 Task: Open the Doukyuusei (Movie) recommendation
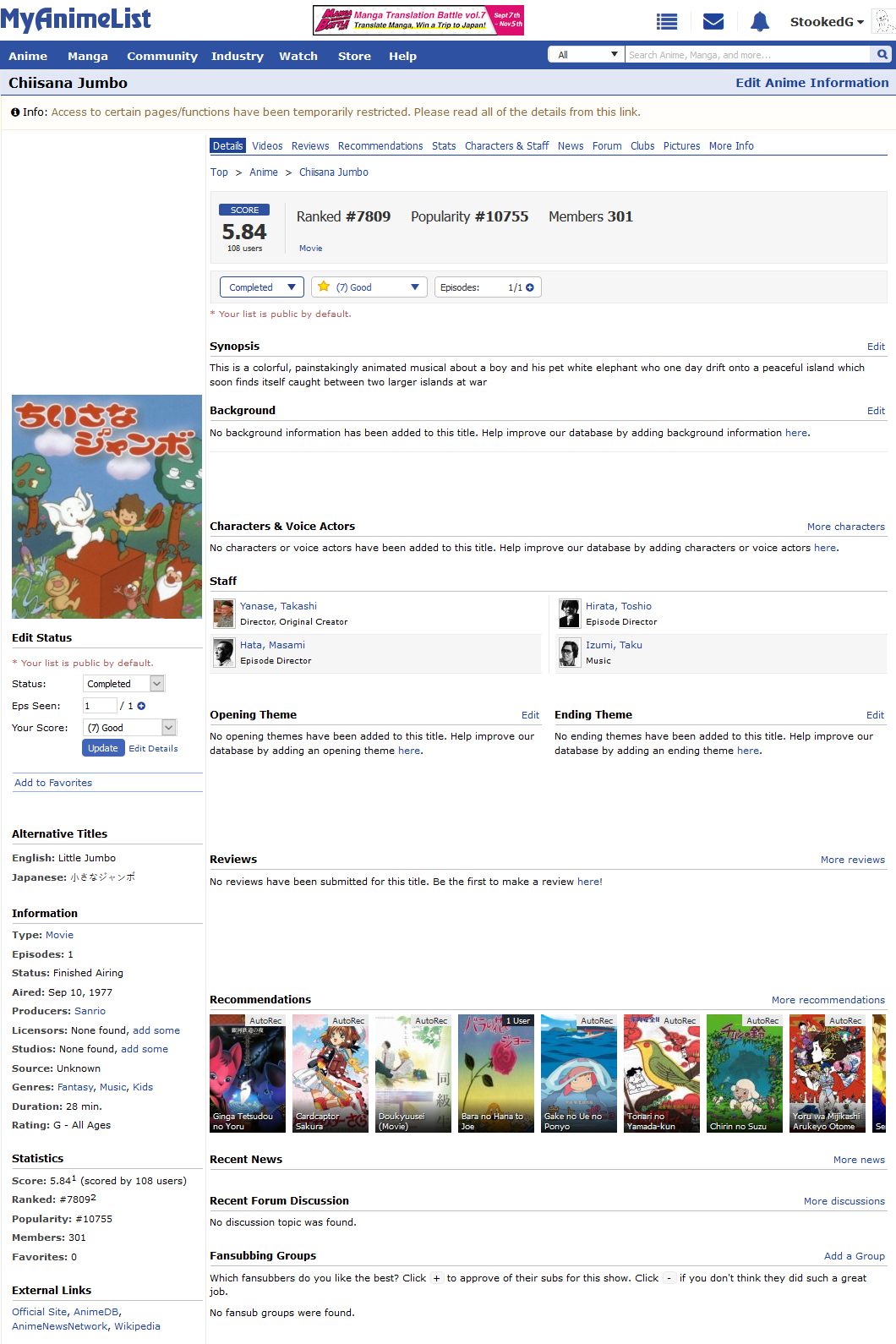click(413, 1074)
